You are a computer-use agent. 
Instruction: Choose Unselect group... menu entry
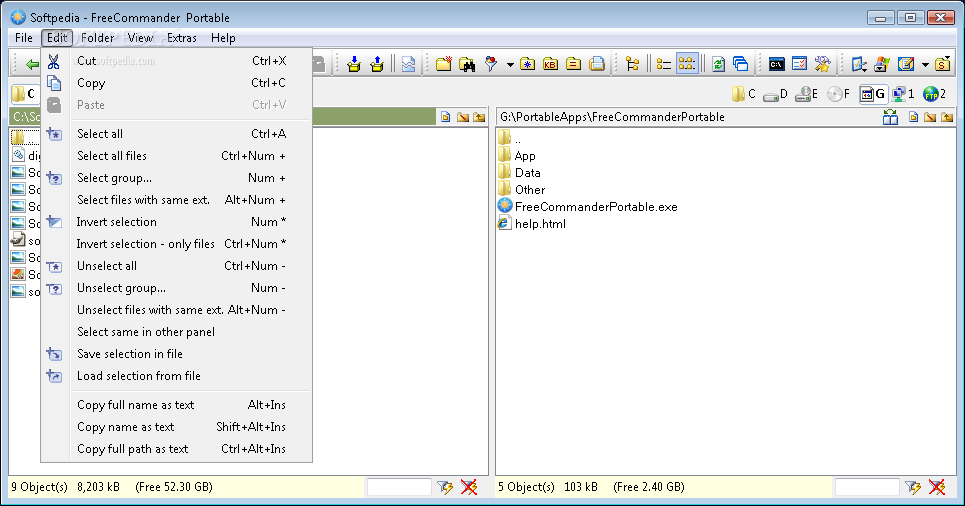(x=177, y=288)
